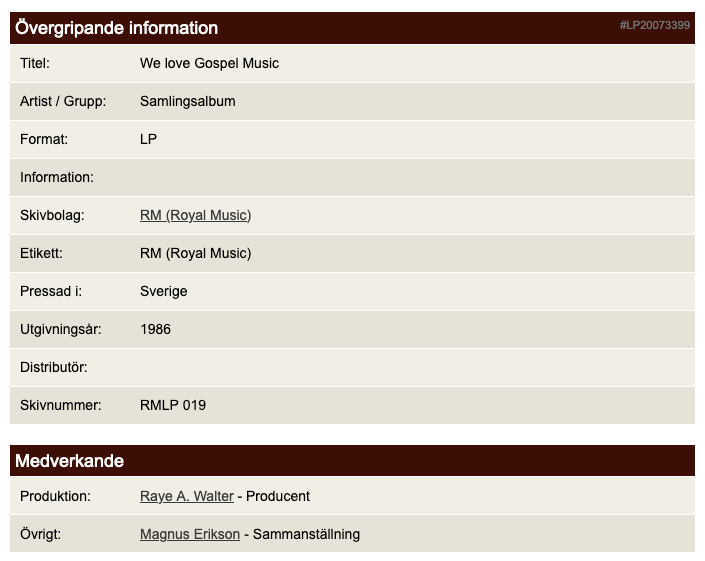Select the title text We love Gospel Music
Screen dimensions: 705x561
click(209, 63)
